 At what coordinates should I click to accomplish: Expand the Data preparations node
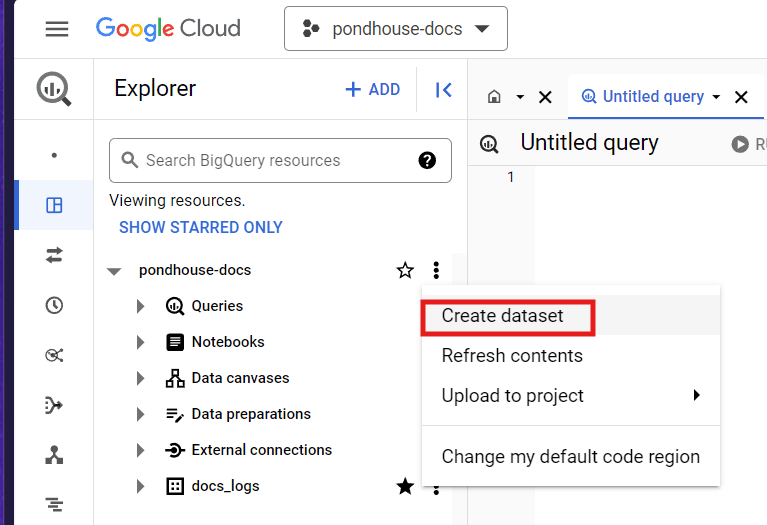pos(140,414)
